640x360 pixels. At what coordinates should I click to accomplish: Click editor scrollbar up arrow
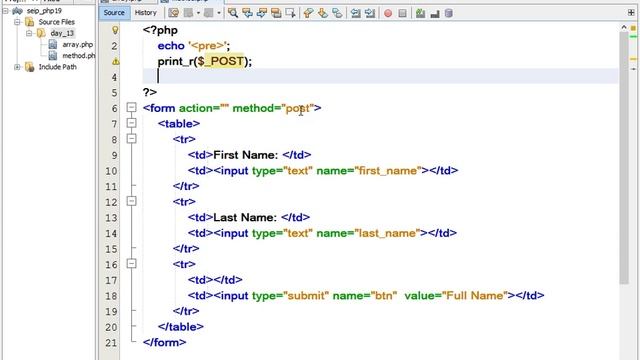coord(624,27)
